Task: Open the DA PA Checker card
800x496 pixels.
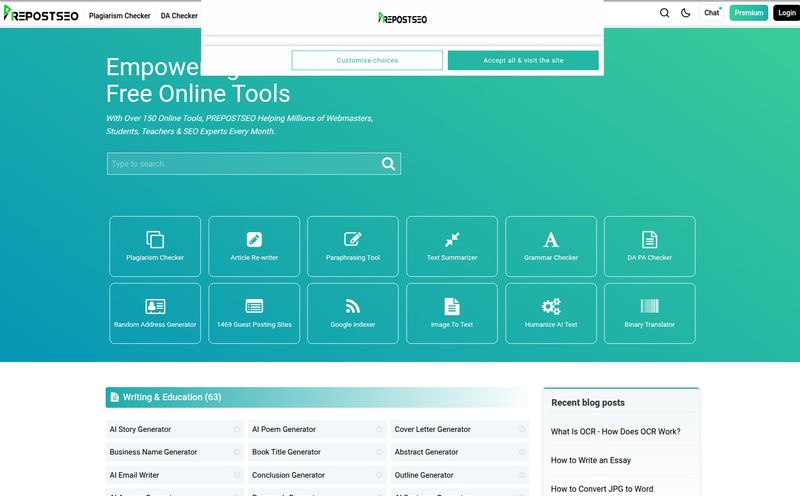Action: point(649,246)
